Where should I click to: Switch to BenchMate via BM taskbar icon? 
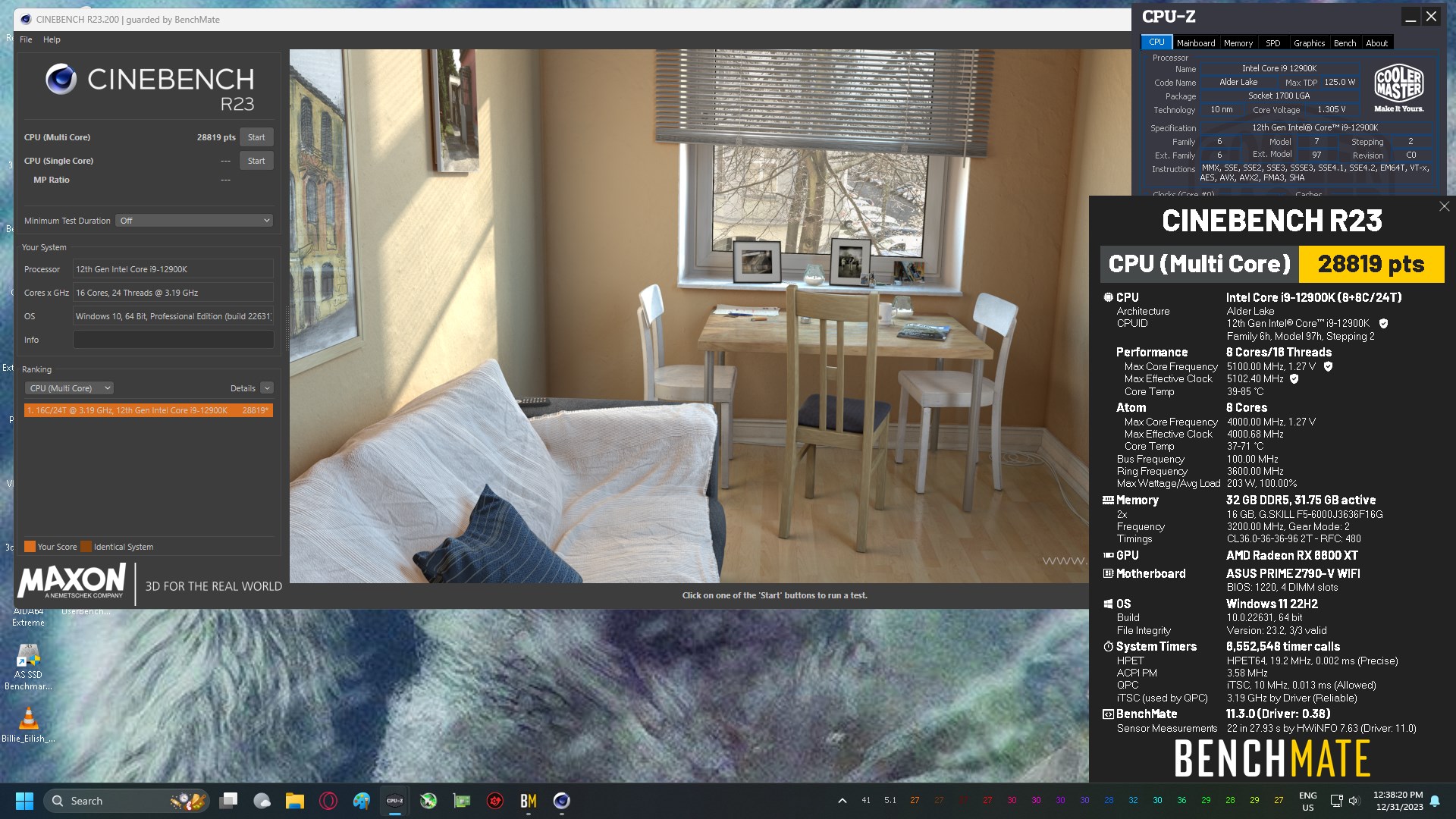pyautogui.click(x=529, y=801)
